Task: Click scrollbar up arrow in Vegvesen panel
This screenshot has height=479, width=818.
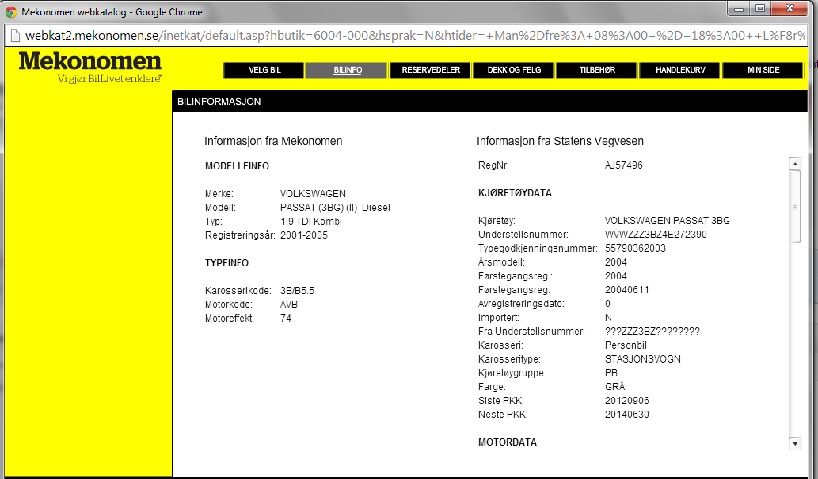Action: click(x=795, y=163)
